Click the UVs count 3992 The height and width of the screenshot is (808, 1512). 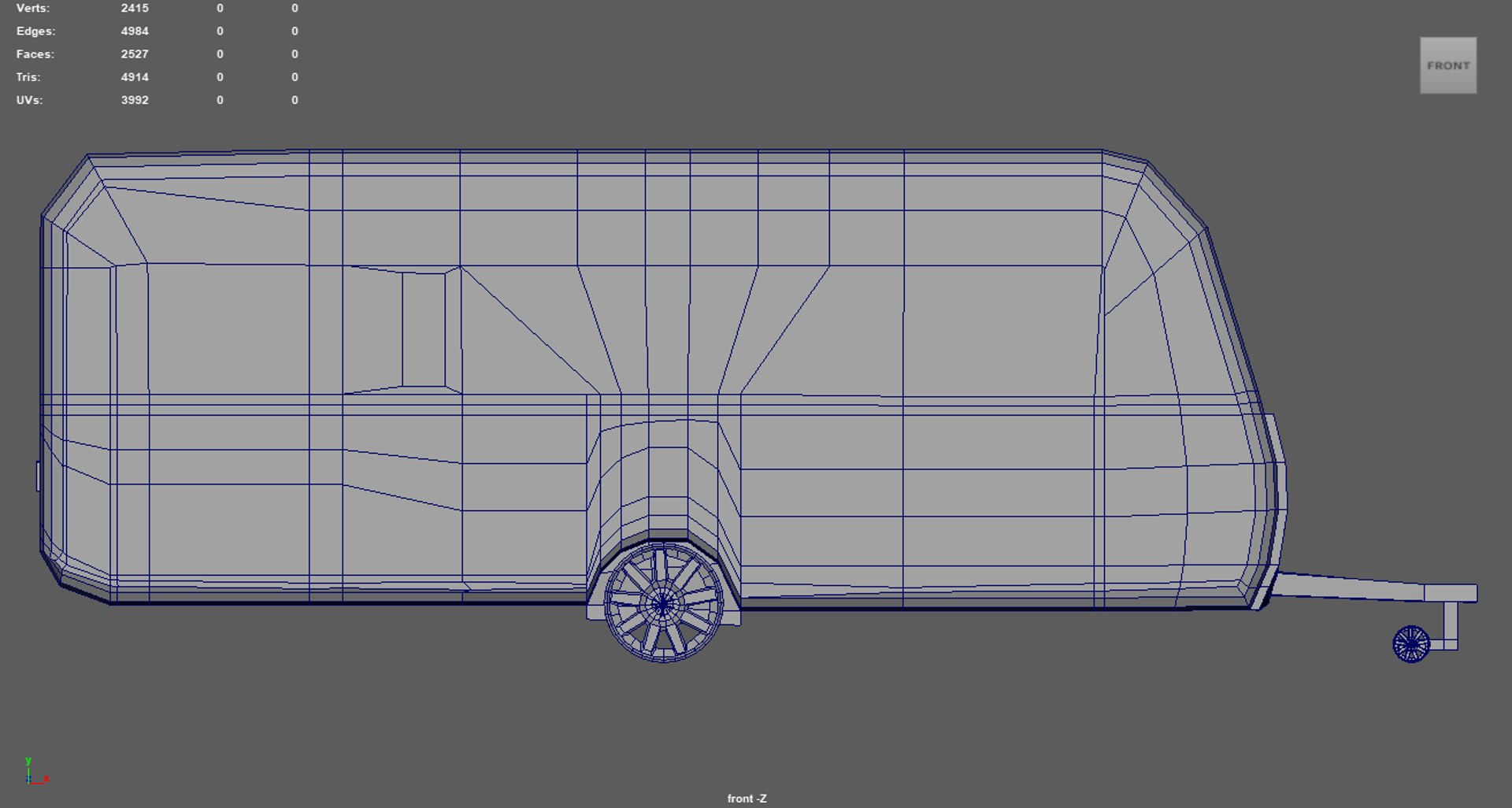(x=135, y=100)
